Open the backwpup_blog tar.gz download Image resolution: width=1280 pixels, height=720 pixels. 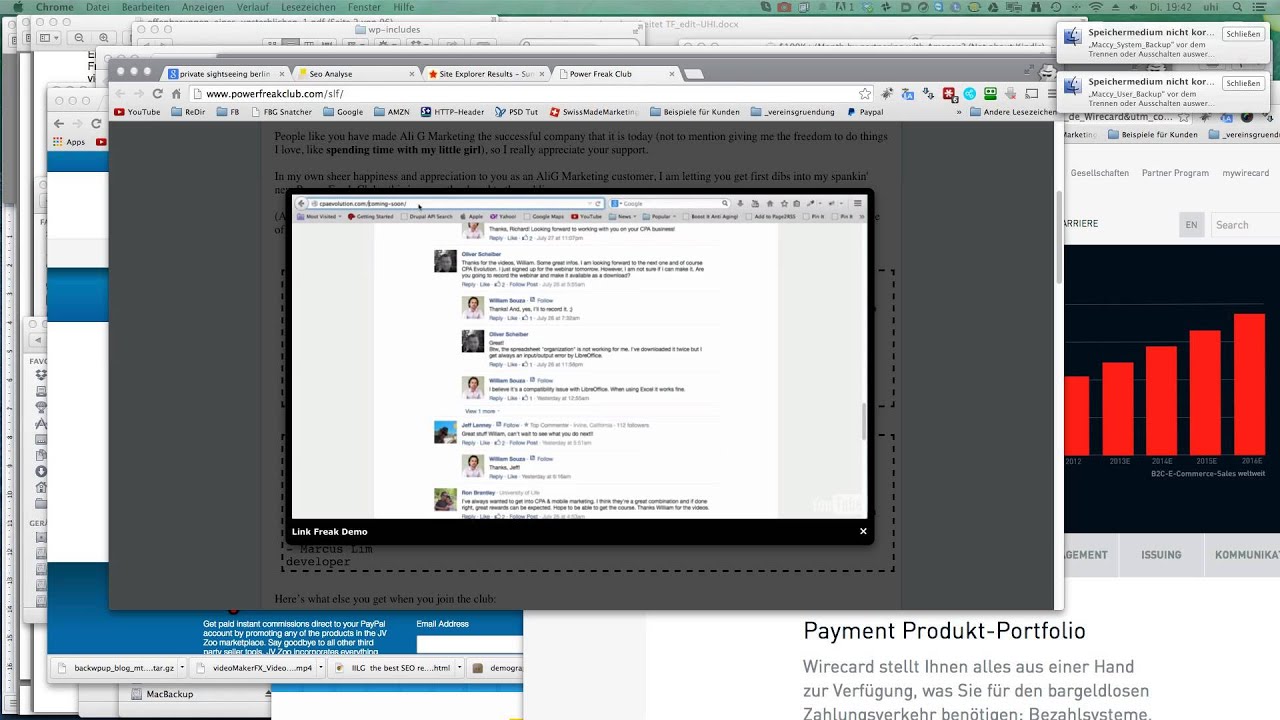click(116, 668)
